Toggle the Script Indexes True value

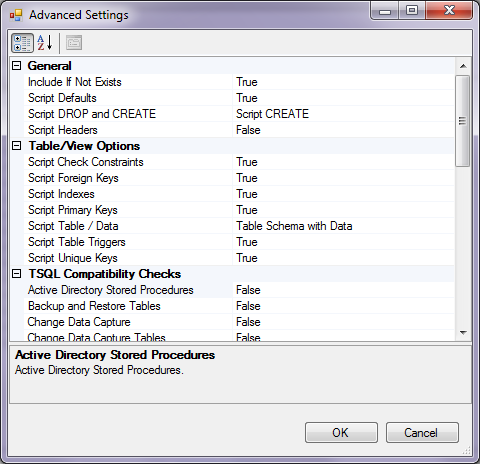(343, 194)
